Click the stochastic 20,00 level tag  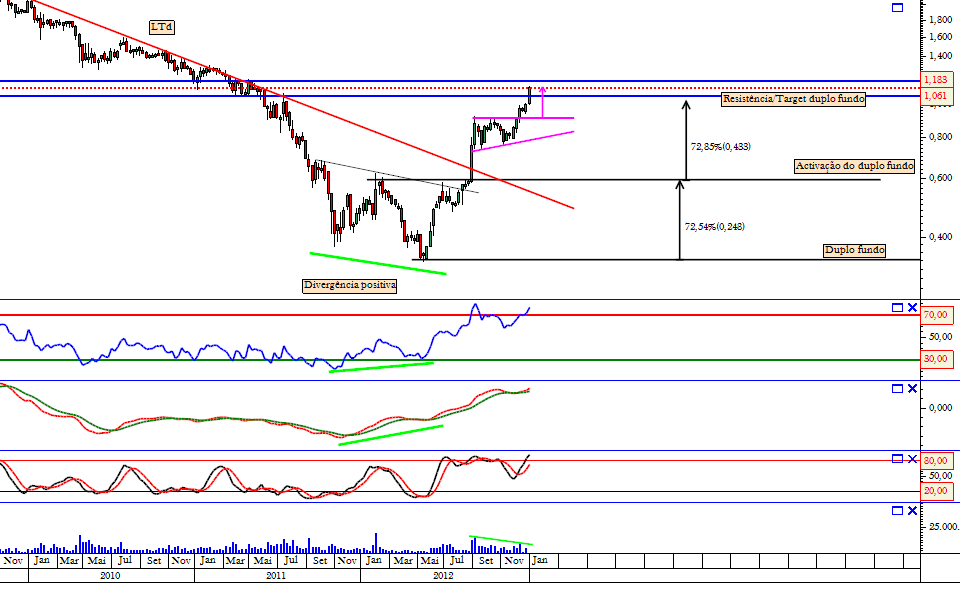point(936,490)
